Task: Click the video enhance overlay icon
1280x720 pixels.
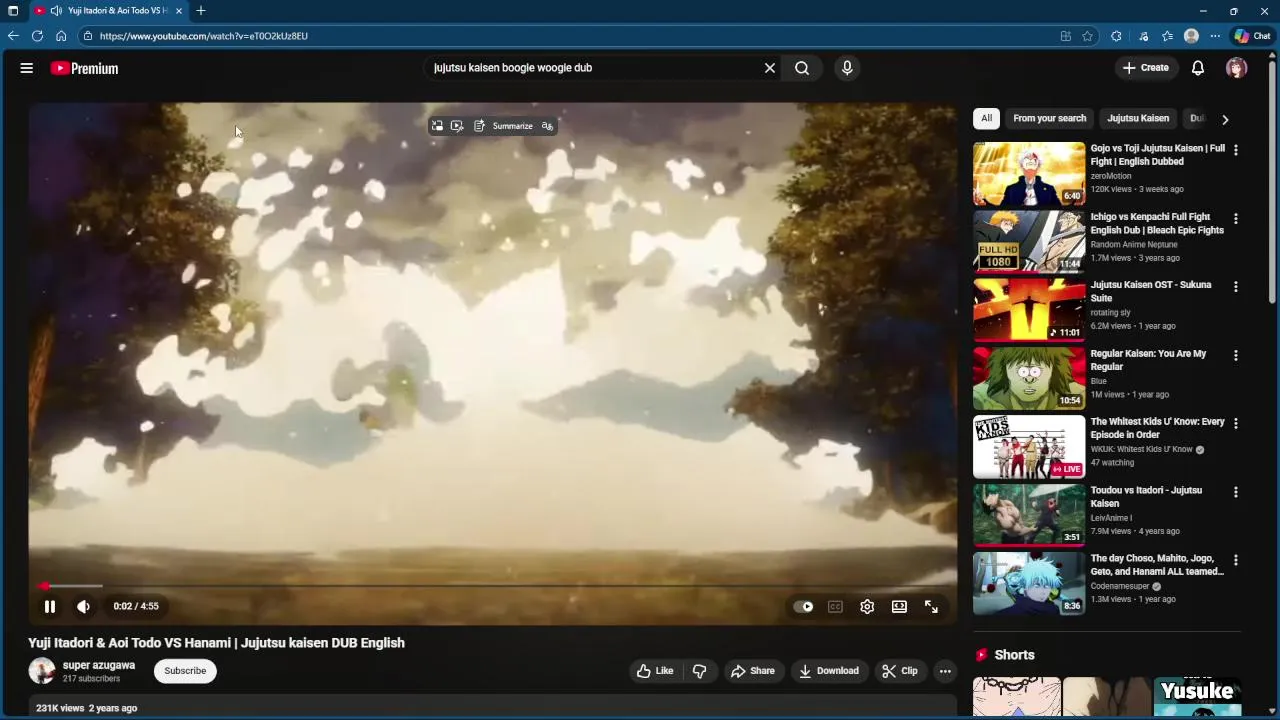Action: (x=457, y=126)
